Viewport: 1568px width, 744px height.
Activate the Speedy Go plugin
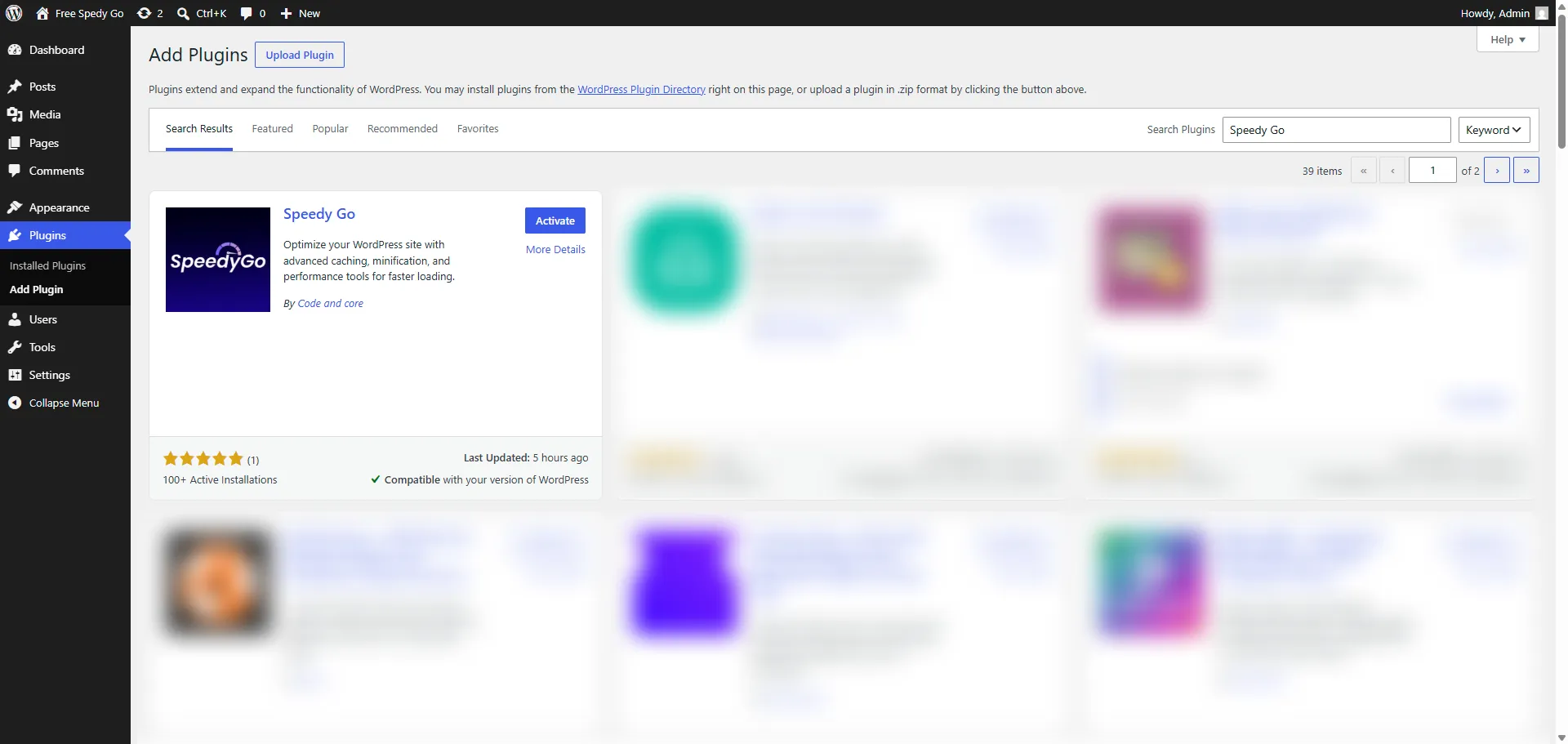555,221
